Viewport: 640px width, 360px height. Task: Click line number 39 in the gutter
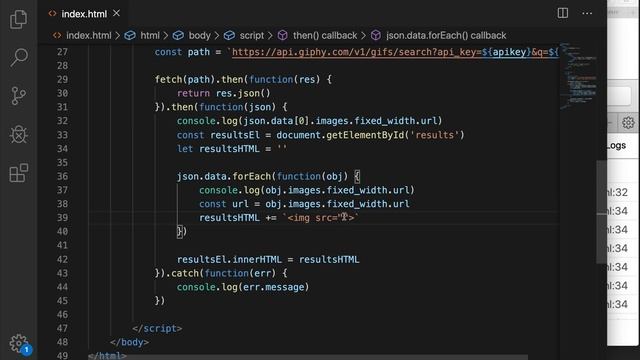pos(62,218)
